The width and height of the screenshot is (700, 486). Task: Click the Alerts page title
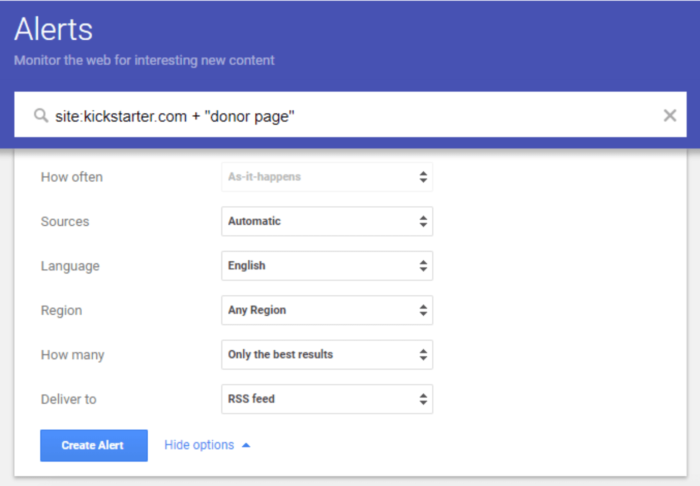pyautogui.click(x=53, y=29)
